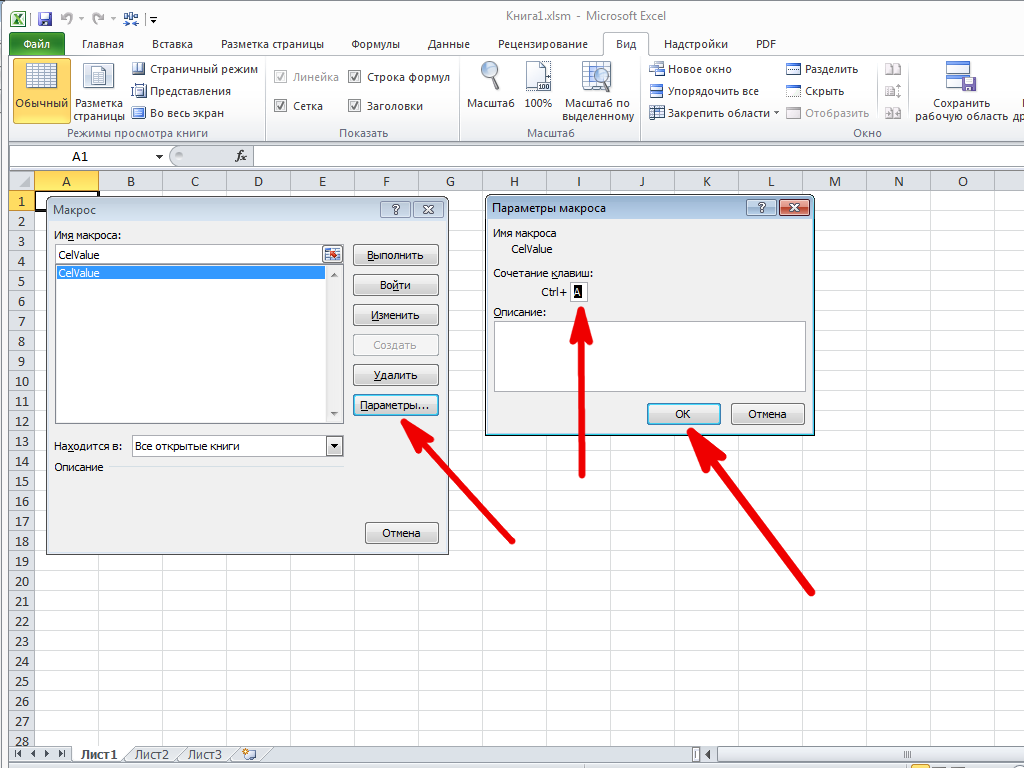Click the Redo arrow icon
Image resolution: width=1024 pixels, height=768 pixels.
pos(98,18)
